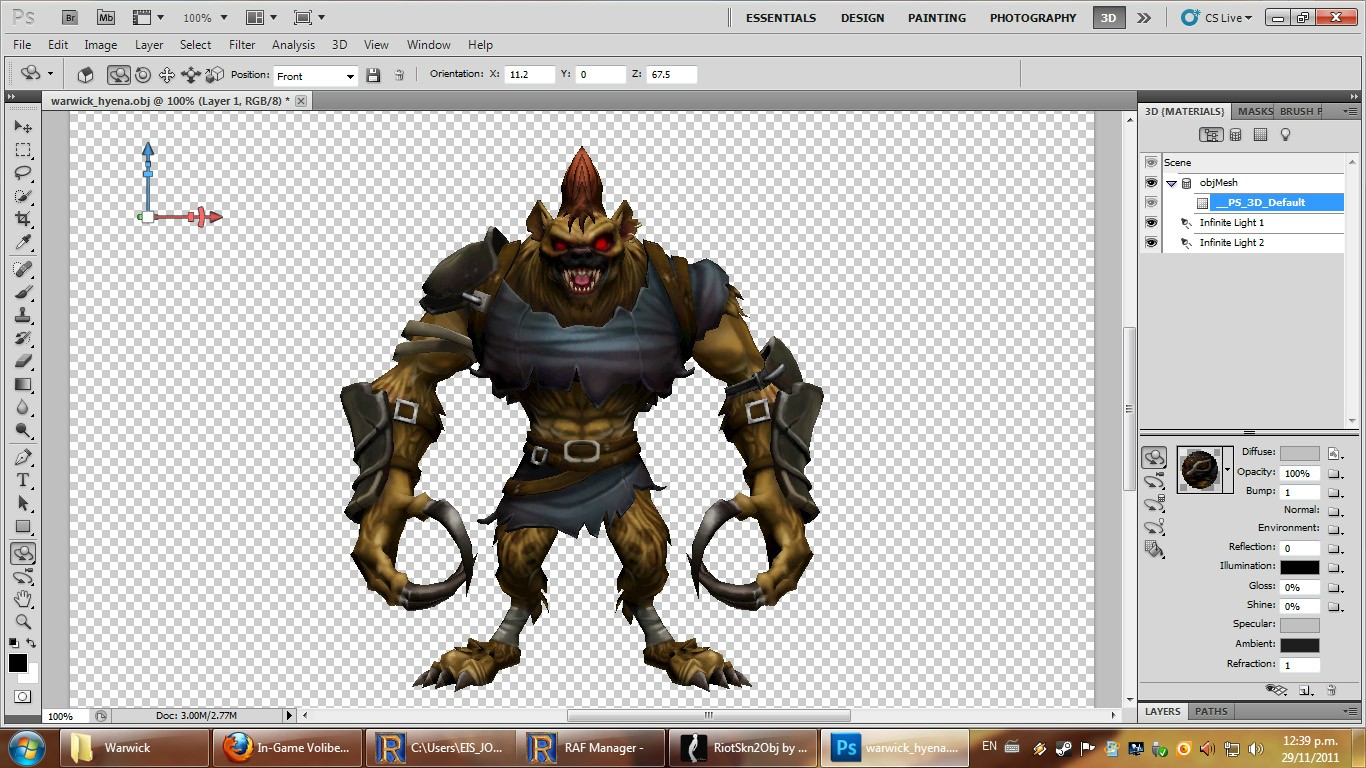Save the current 3D view position

[x=373, y=75]
